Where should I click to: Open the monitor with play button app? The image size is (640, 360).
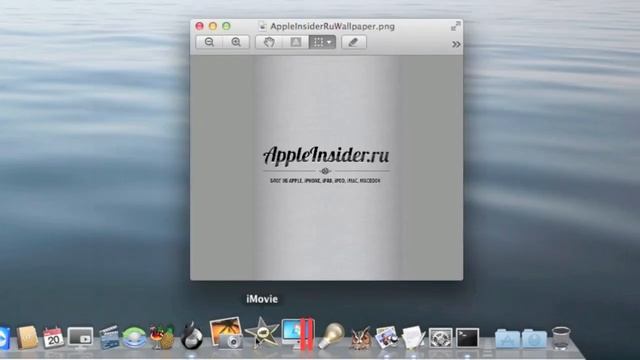80,338
